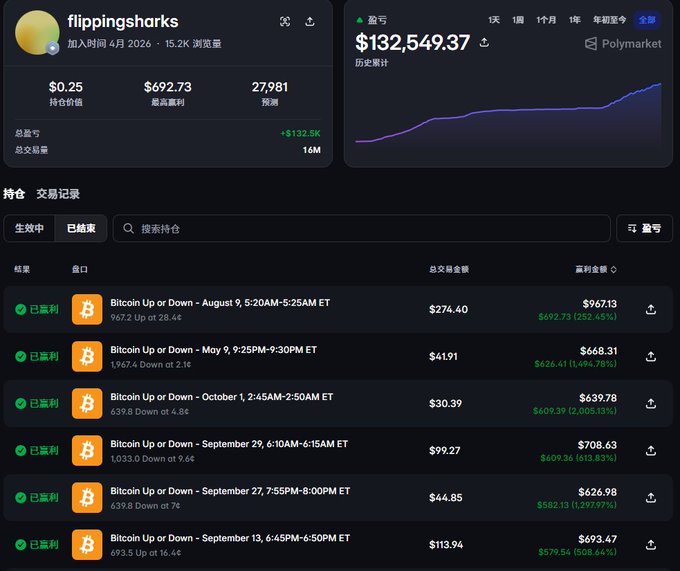Share the September 27 position row

pyautogui.click(x=651, y=498)
